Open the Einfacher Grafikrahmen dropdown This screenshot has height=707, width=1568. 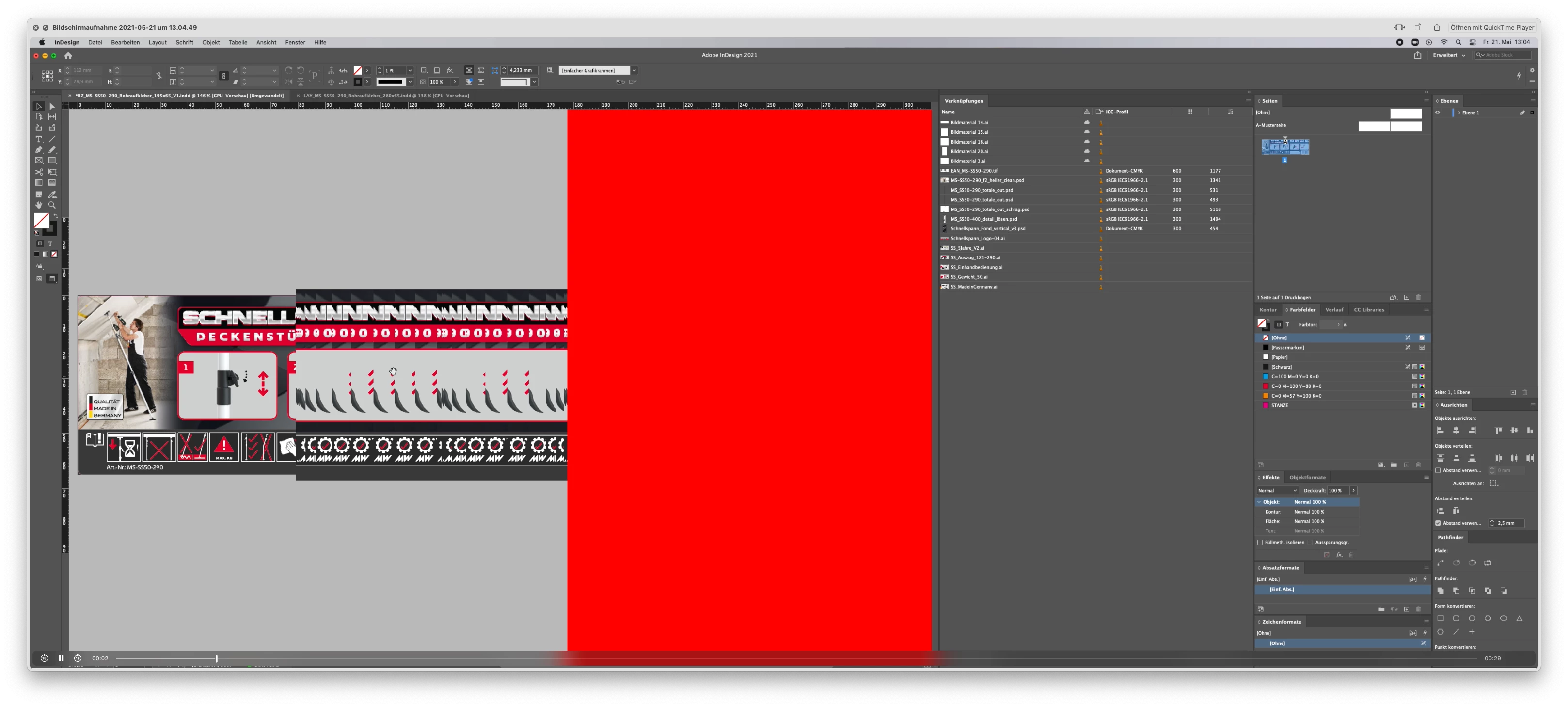tap(634, 71)
